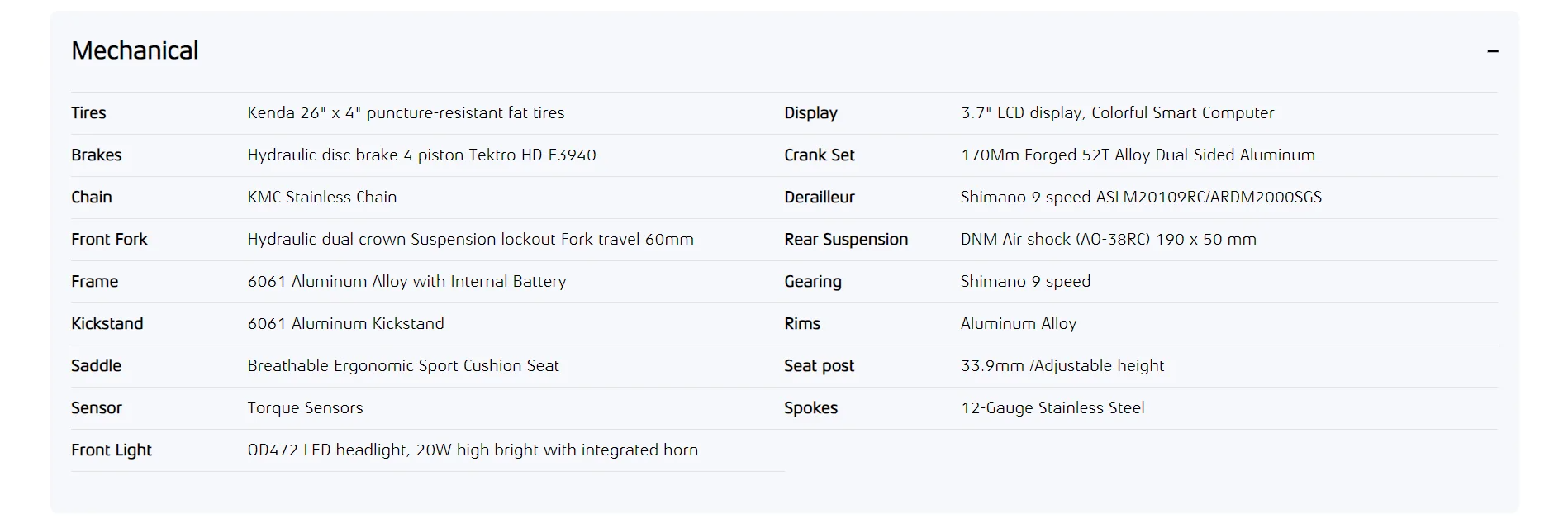The width and height of the screenshot is (1568, 524).
Task: Select the Chain spec label
Action: tap(91, 197)
